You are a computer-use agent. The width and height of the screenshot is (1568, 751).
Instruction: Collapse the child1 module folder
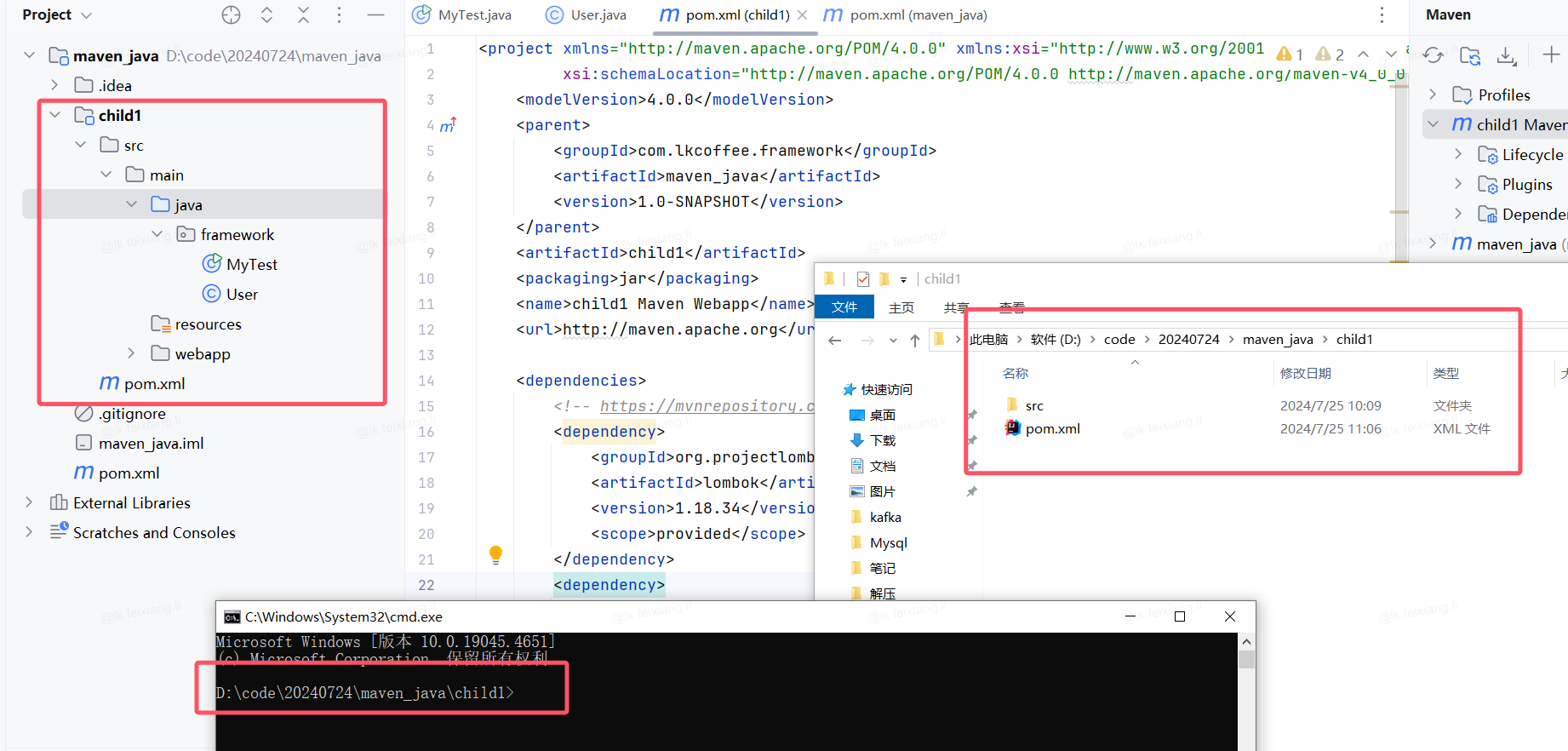54,115
